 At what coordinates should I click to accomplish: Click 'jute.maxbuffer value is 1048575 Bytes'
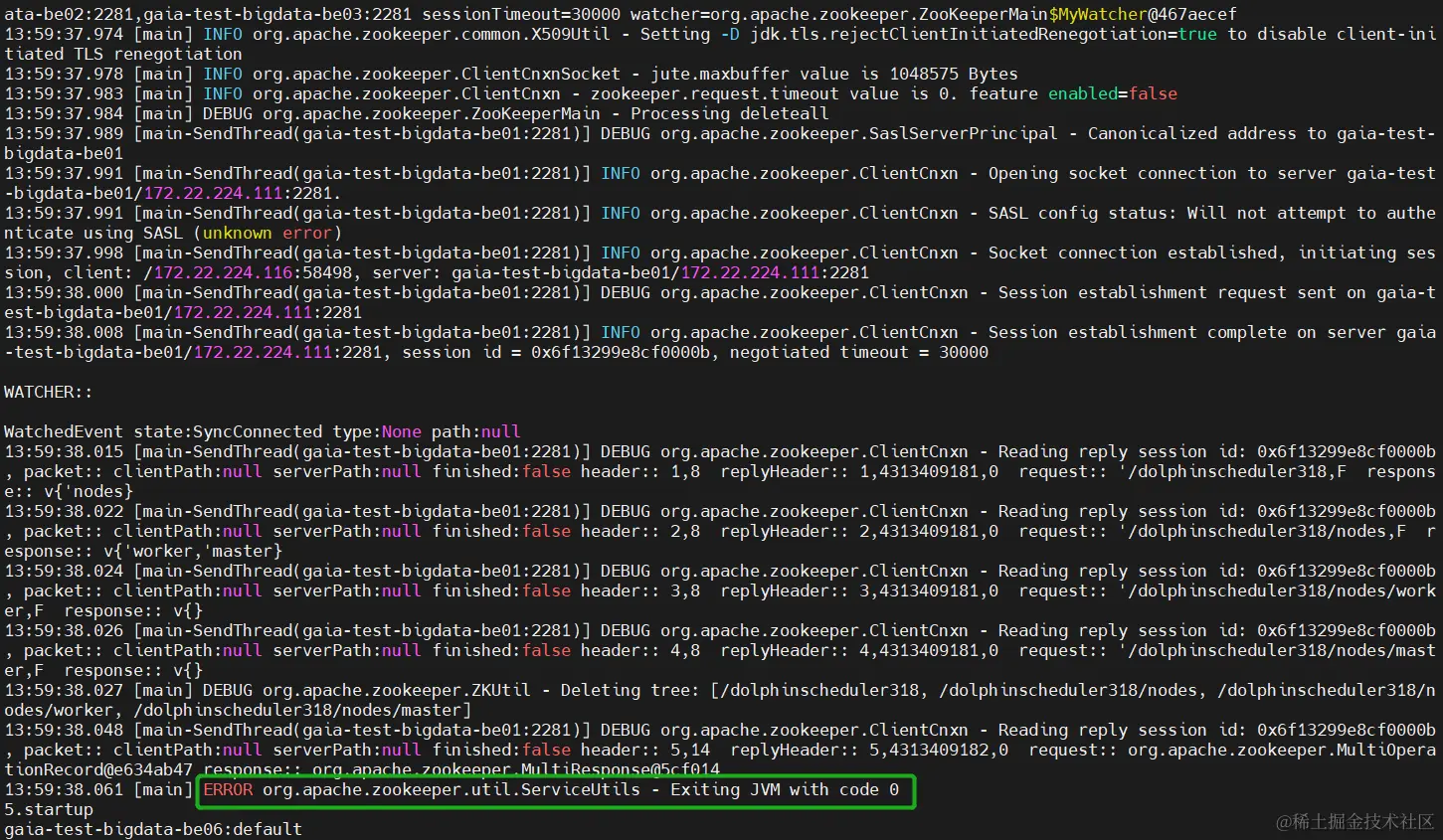click(x=834, y=74)
